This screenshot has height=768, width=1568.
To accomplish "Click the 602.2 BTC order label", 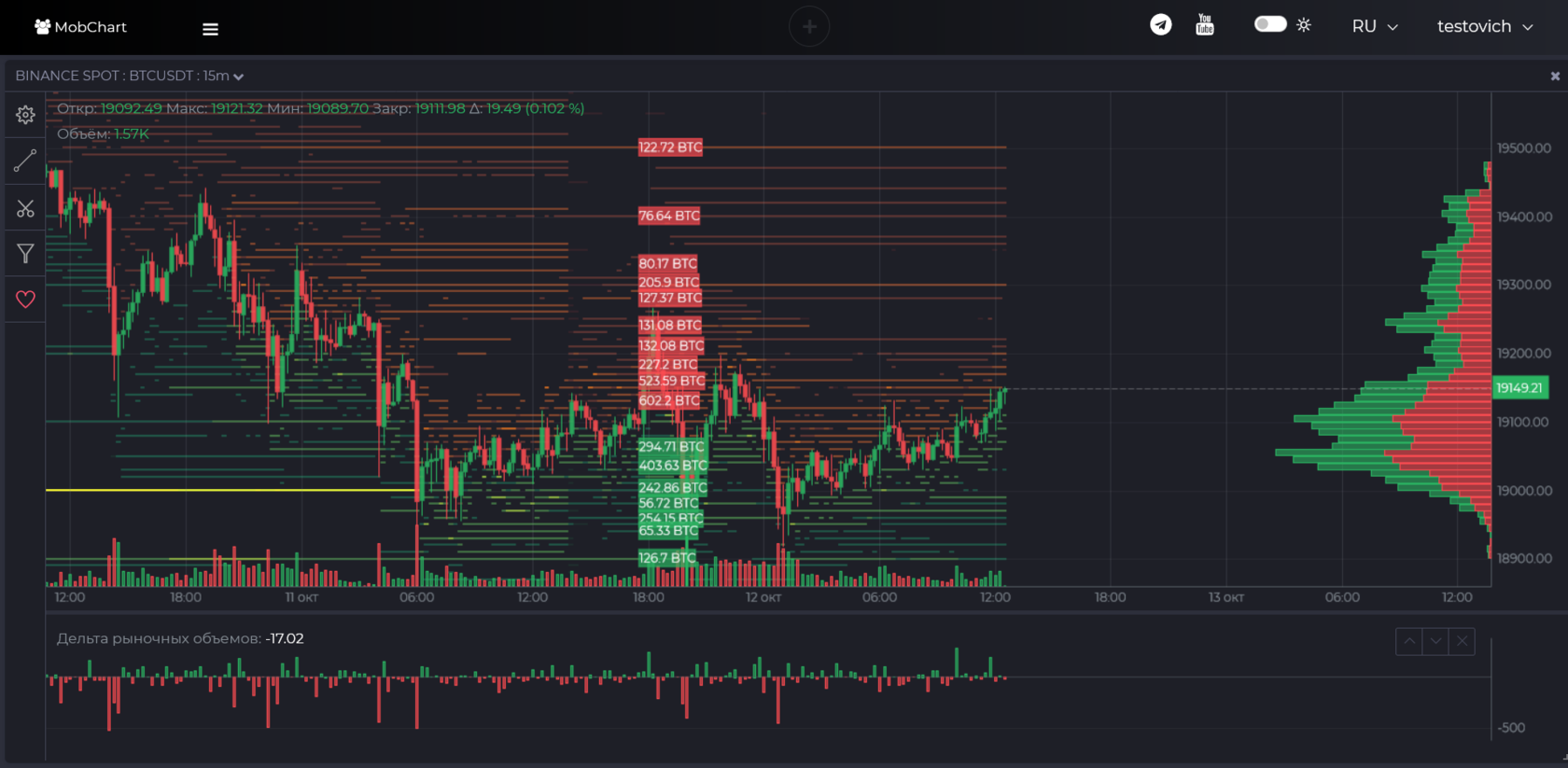I will click(669, 400).
